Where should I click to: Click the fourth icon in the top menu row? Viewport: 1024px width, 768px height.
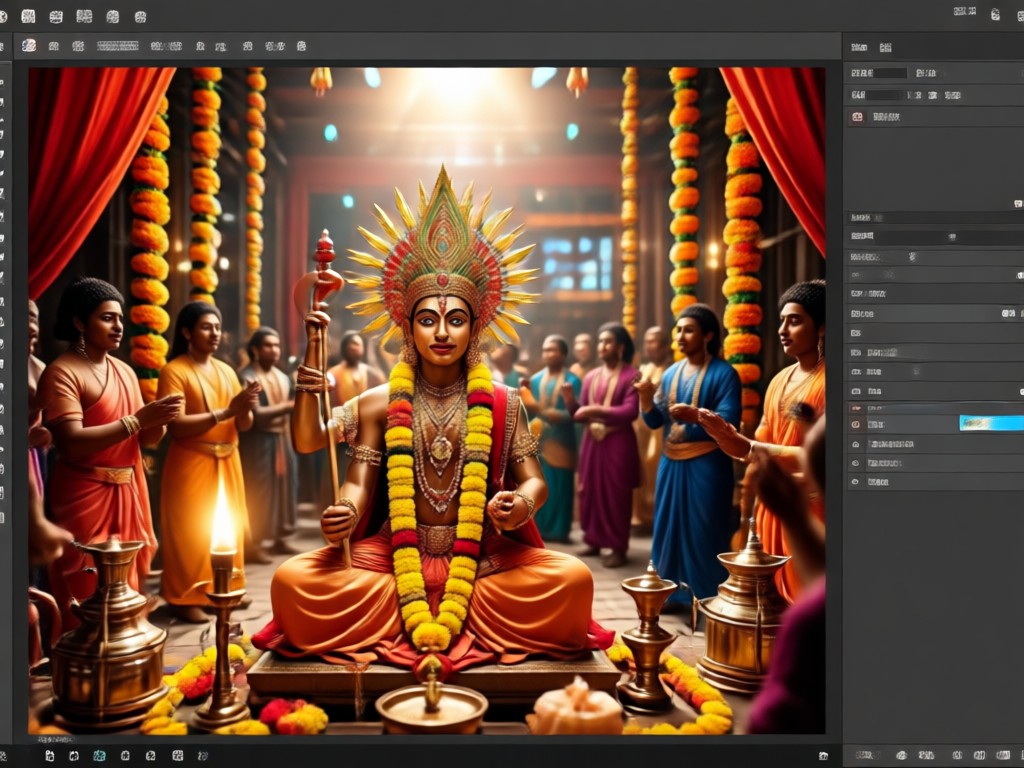coord(112,17)
